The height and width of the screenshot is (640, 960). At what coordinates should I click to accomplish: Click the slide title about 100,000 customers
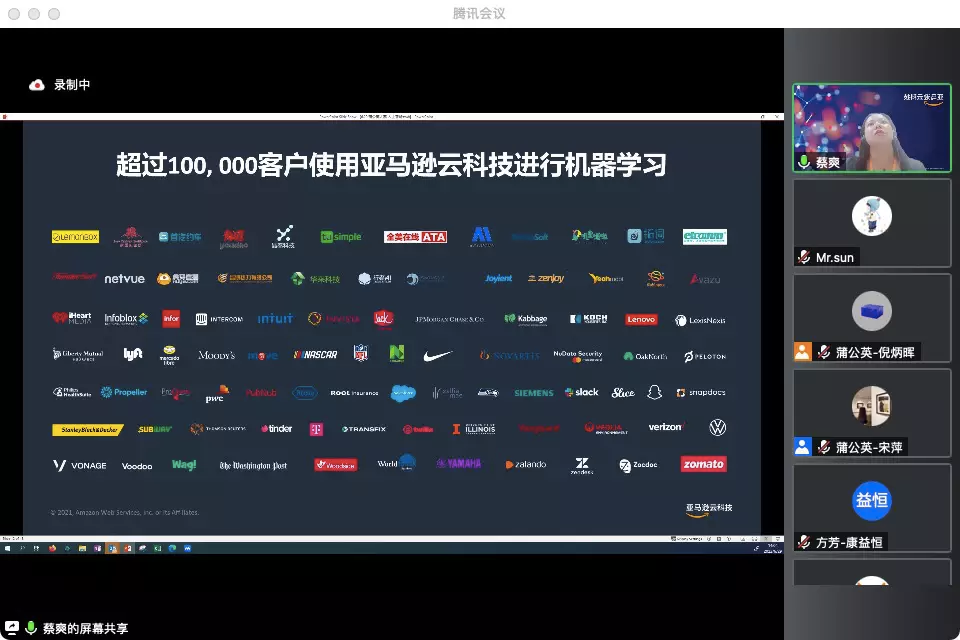coord(391,165)
